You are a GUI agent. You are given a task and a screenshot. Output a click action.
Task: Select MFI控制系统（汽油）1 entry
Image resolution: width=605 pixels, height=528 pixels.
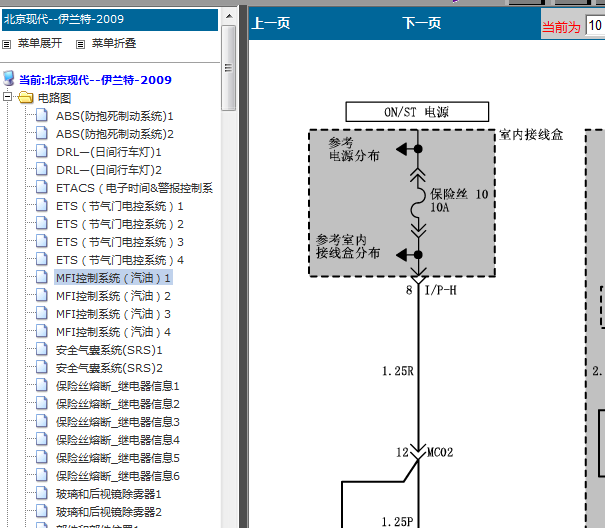click(x=113, y=278)
